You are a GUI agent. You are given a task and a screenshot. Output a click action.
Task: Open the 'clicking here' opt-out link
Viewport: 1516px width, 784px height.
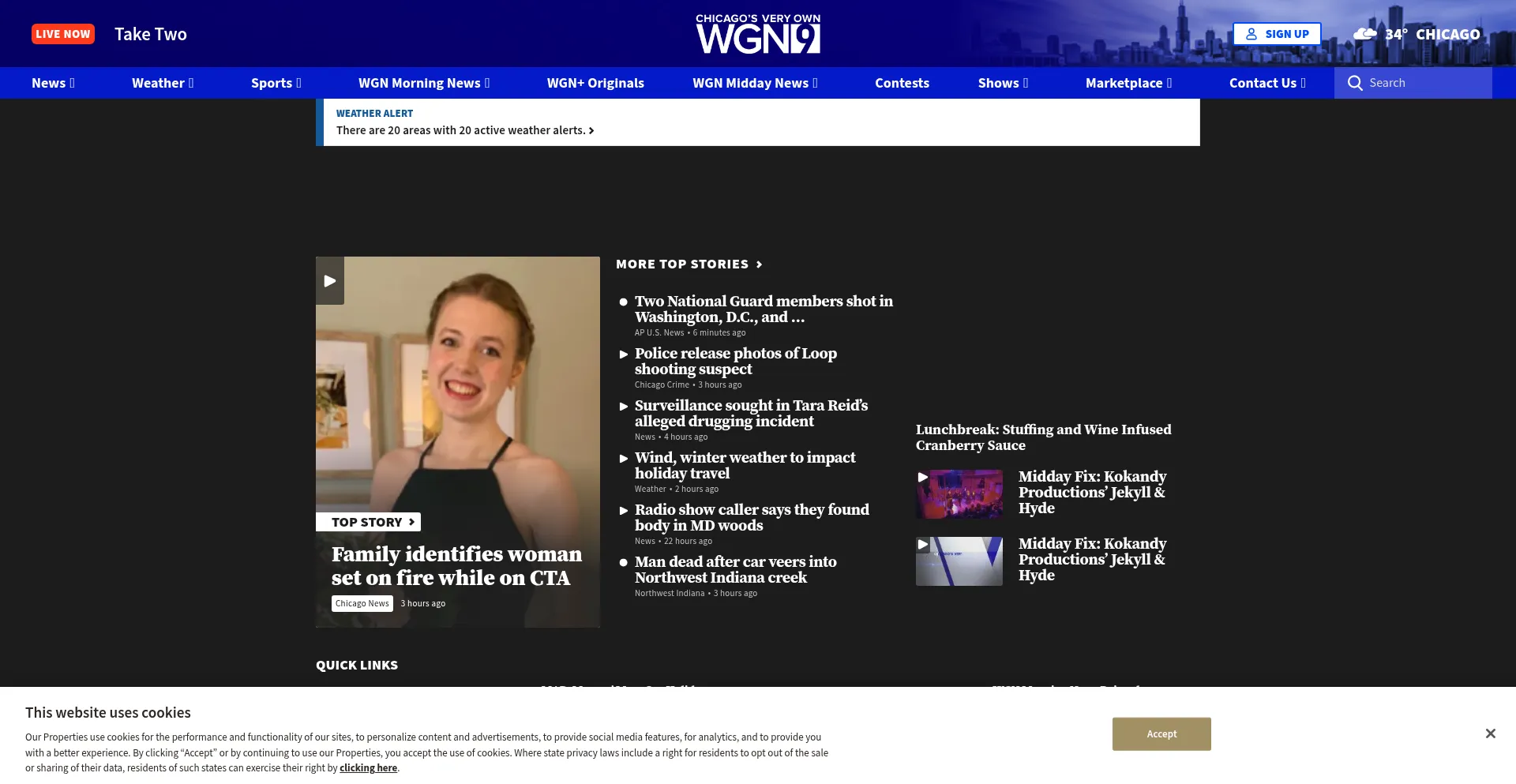pyautogui.click(x=368, y=767)
